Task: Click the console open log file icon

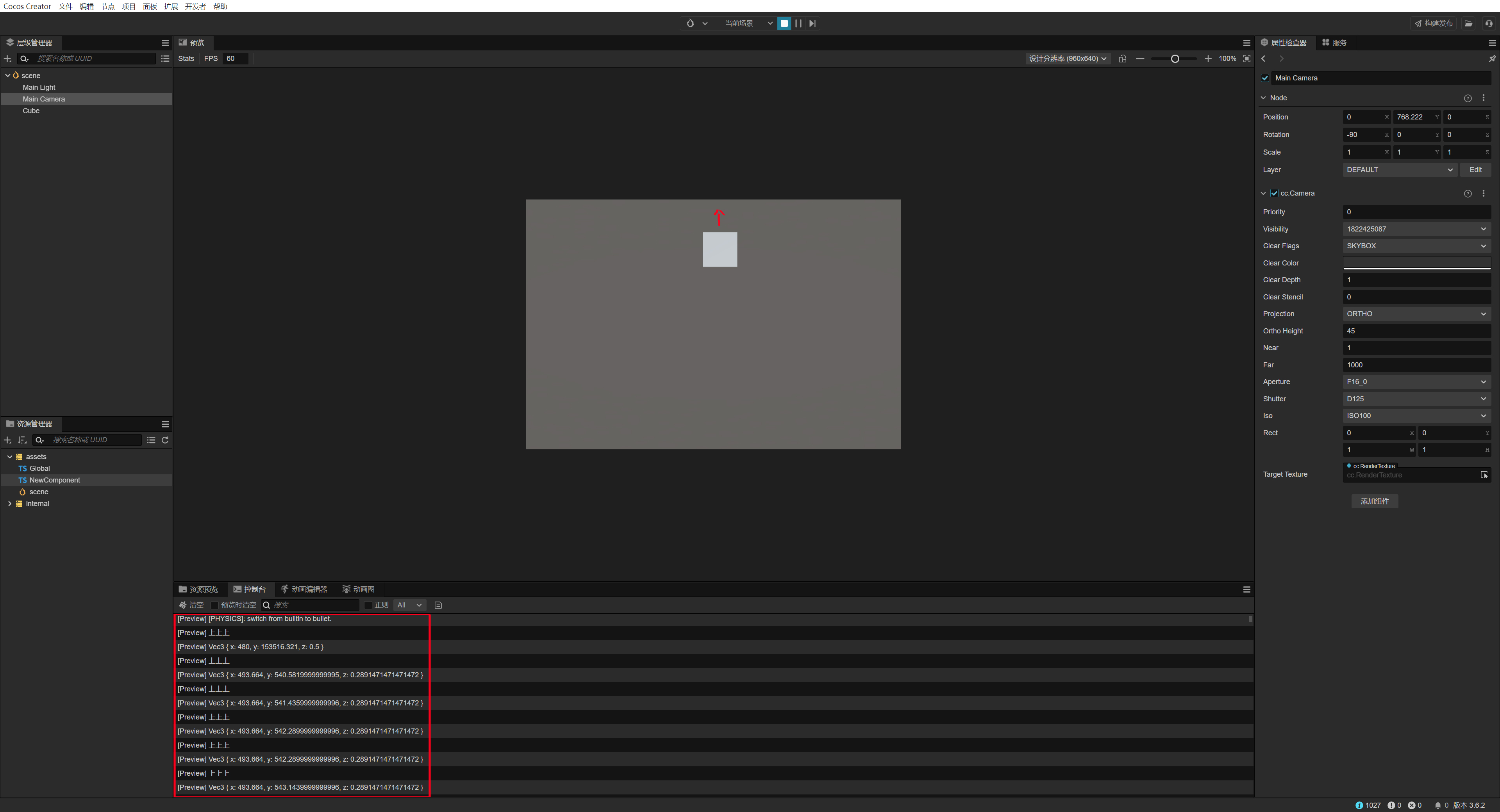Action: [438, 605]
